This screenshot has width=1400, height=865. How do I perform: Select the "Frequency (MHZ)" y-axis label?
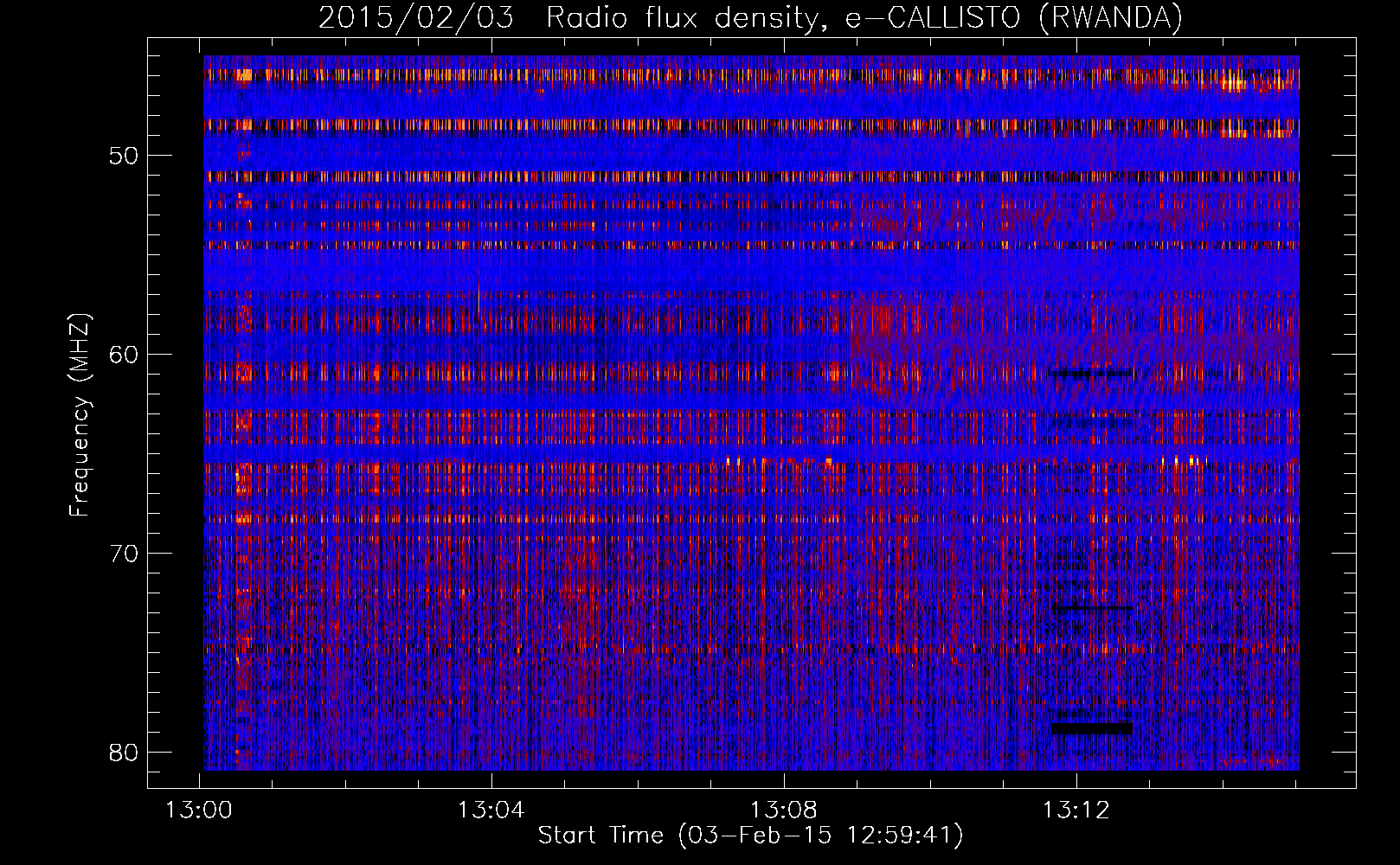[x=80, y=415]
